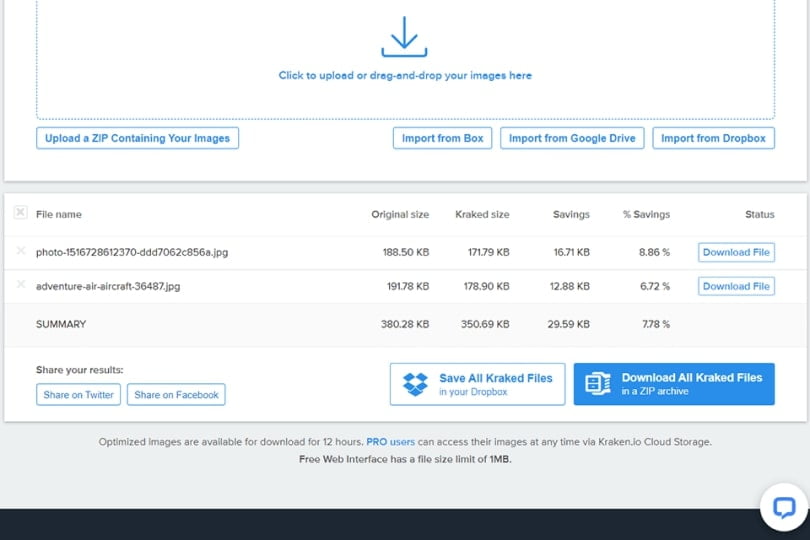
Task: Download File for photo-1516728612370 image
Action: tap(736, 252)
